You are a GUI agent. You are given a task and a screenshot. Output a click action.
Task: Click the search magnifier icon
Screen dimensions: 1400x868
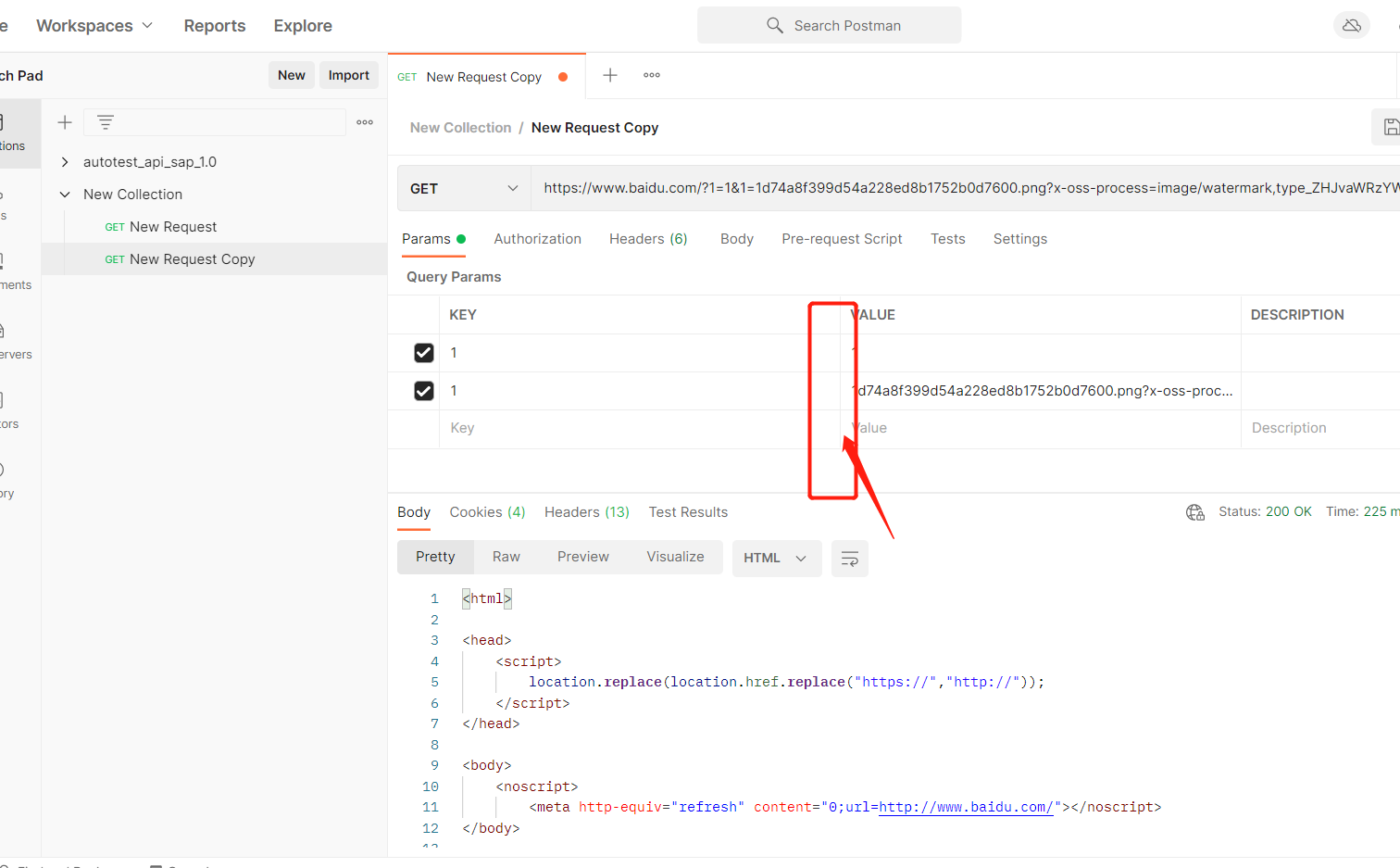pyautogui.click(x=775, y=25)
